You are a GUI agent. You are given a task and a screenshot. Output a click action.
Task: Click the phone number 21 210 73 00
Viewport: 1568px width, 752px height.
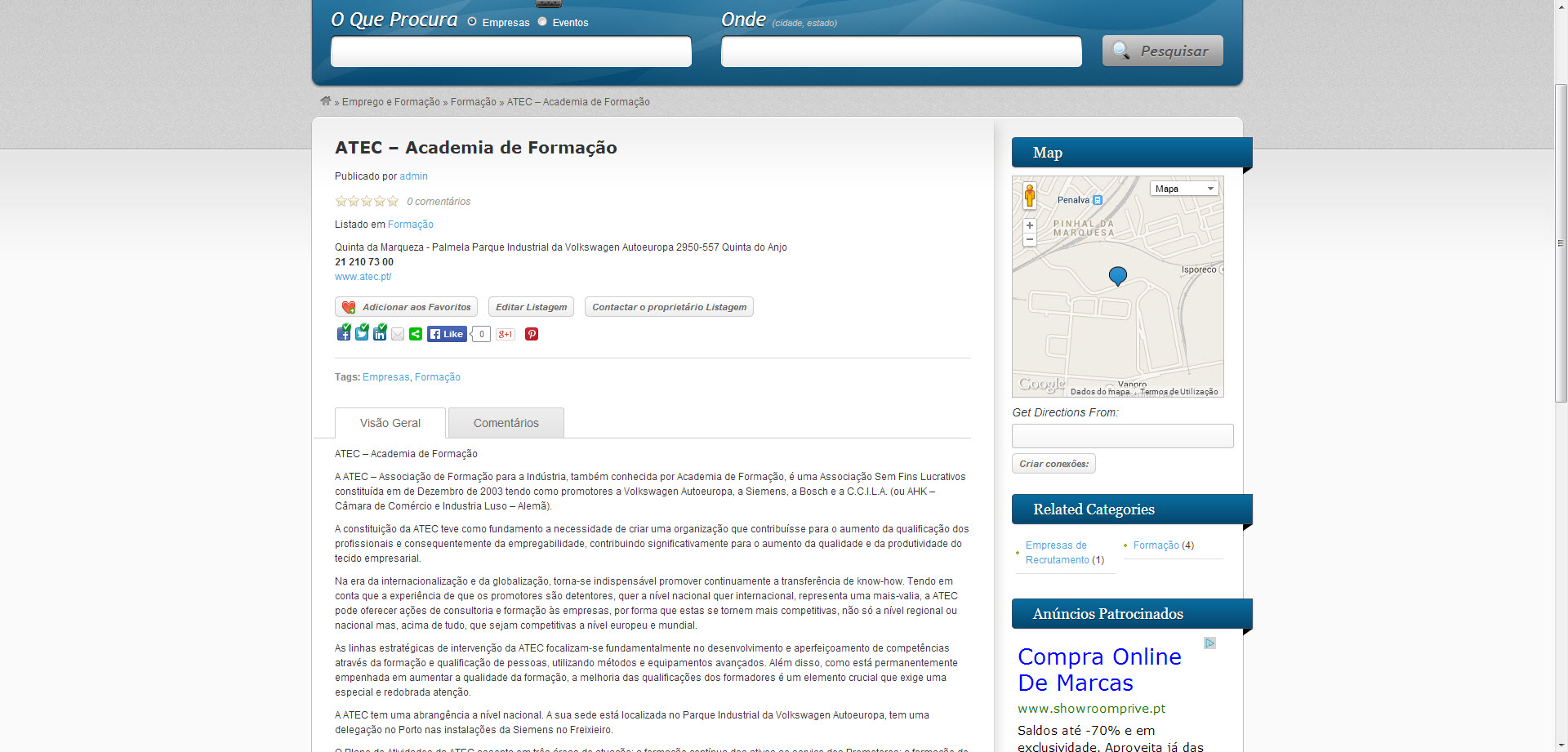(x=364, y=262)
